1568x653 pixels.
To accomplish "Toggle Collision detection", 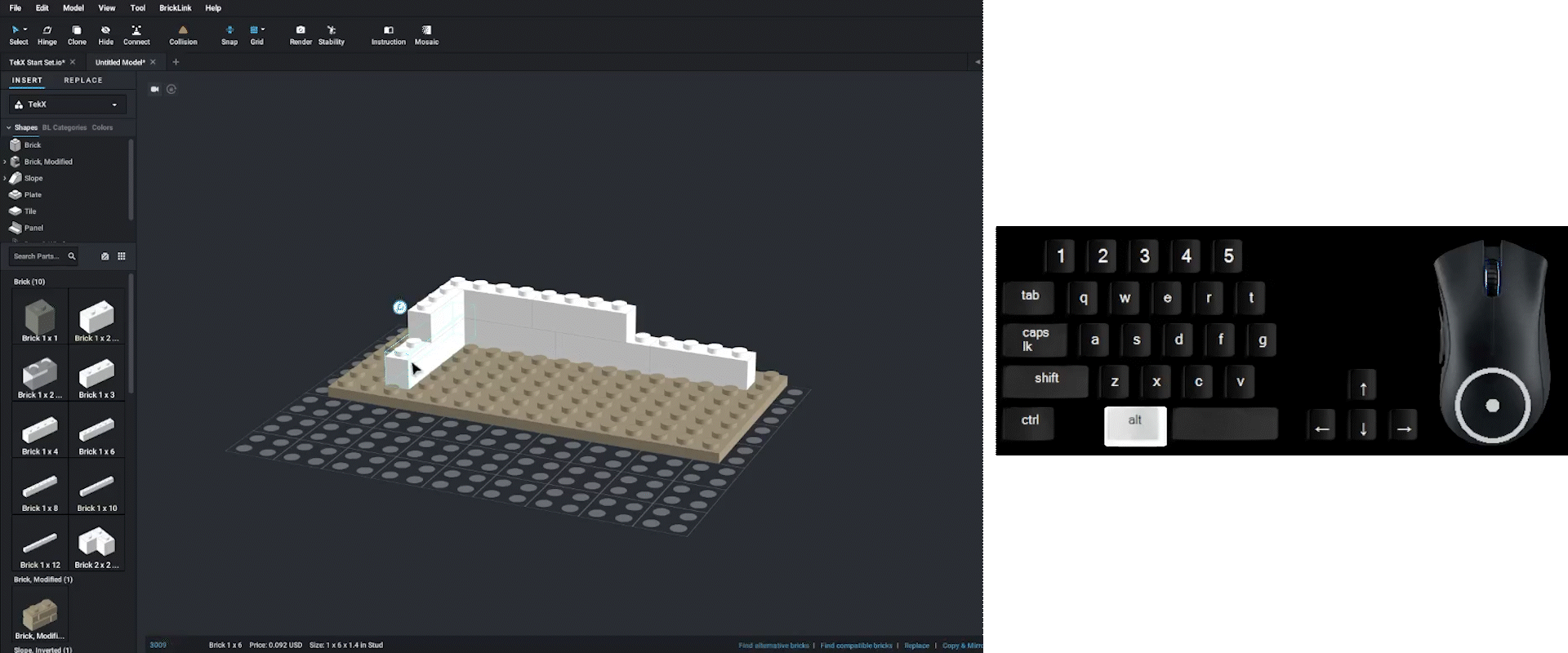I will coord(183,35).
